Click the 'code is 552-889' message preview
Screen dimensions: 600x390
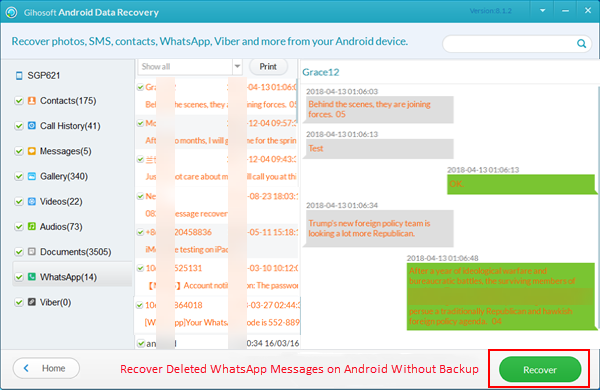point(222,323)
